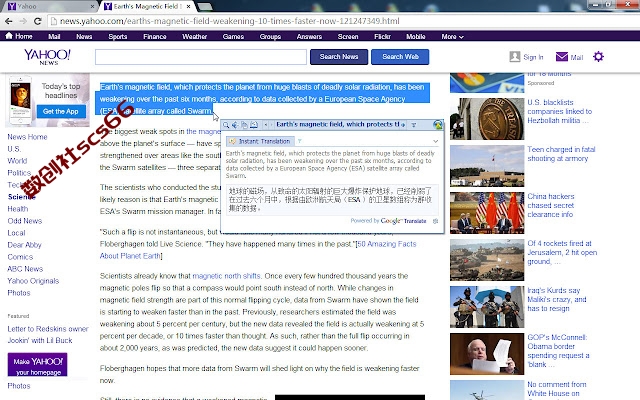Screen dimensions: 640x400
Task: Click the Powered by Google Translate link
Action: pos(388,221)
